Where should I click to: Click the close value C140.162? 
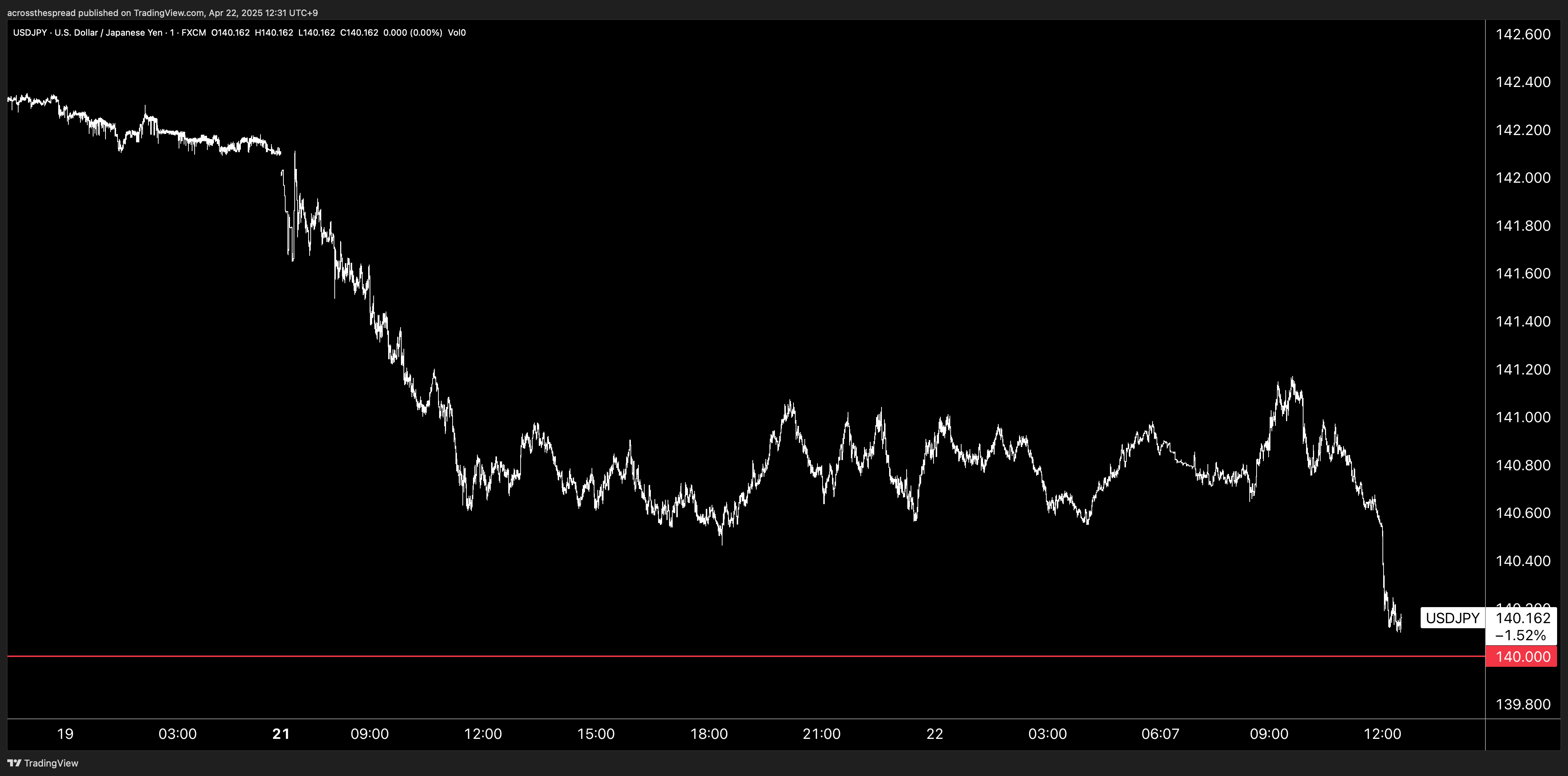359,32
